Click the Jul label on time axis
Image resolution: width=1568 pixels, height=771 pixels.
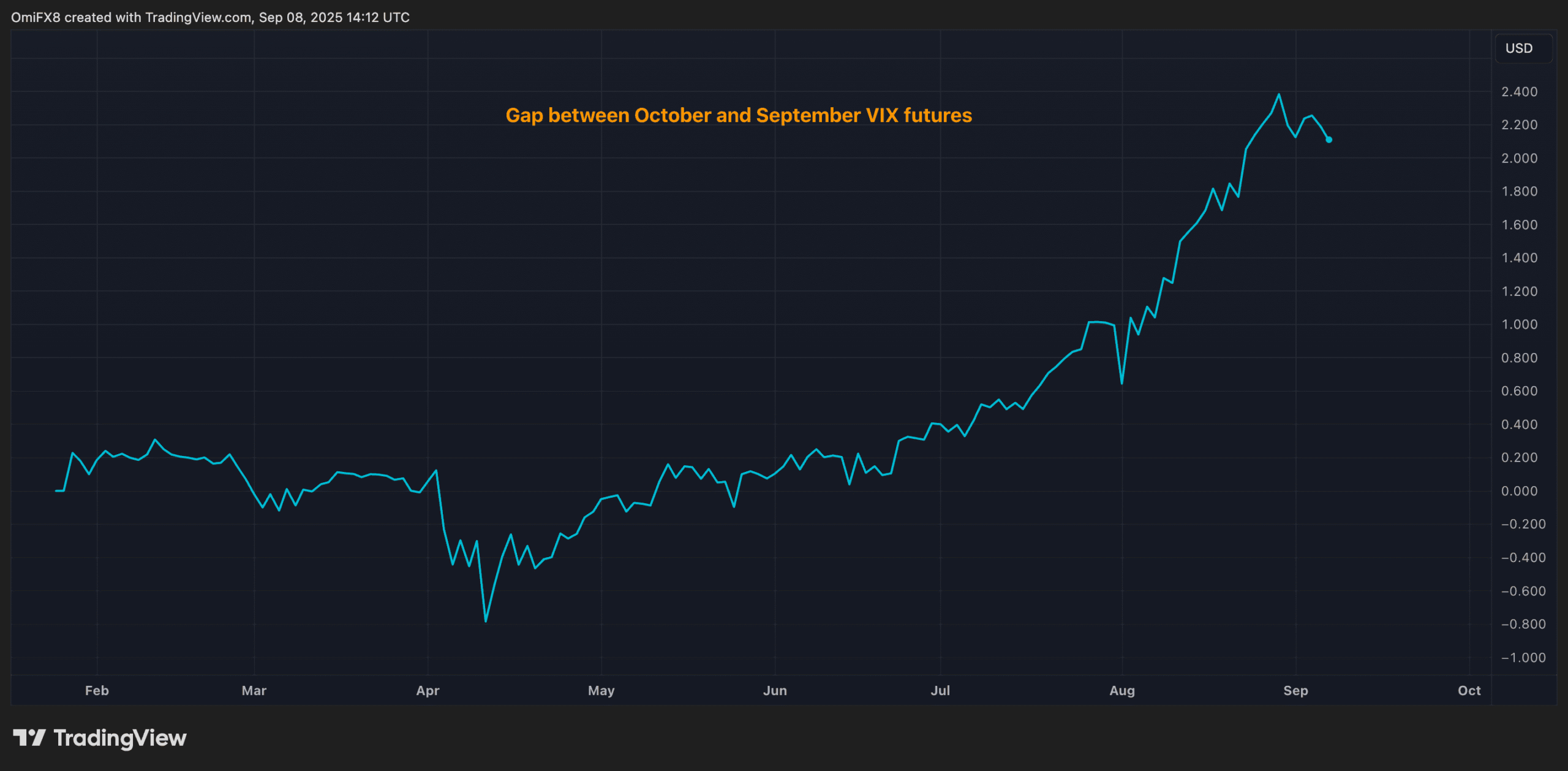tap(940, 691)
